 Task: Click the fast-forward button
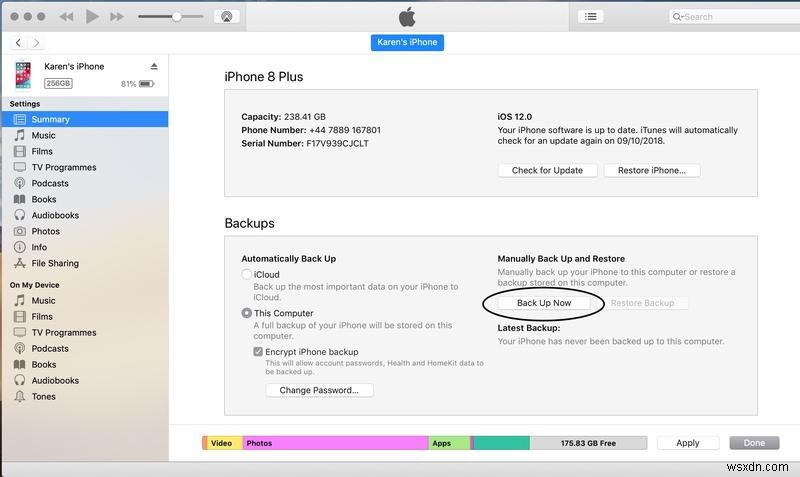point(117,17)
